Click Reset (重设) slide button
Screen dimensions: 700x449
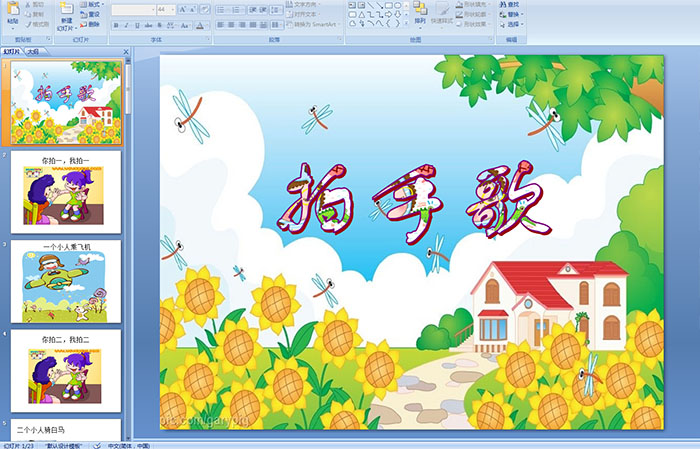90,14
